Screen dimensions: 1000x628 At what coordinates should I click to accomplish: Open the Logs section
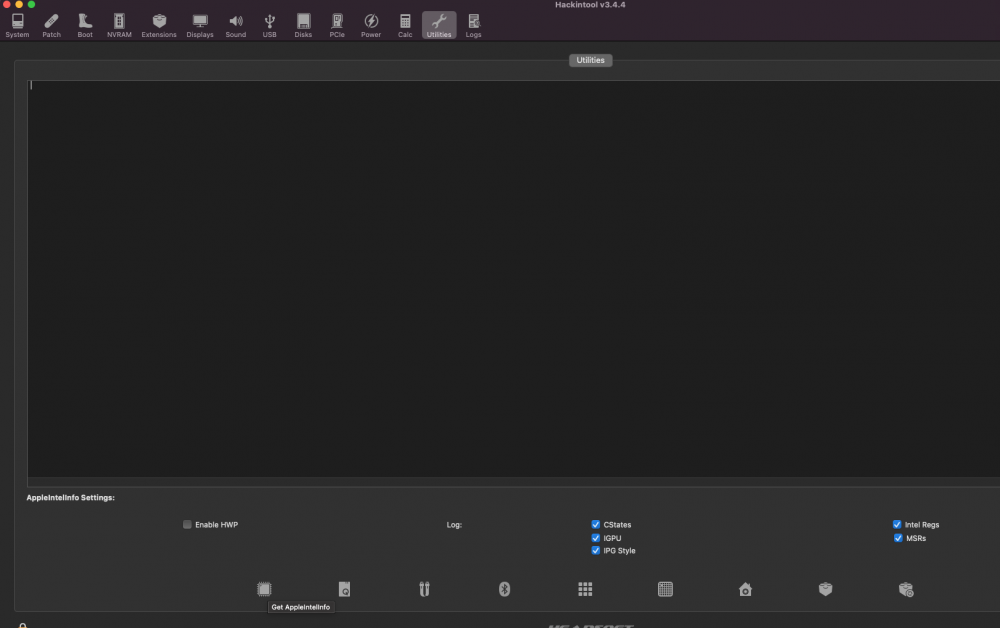473,26
